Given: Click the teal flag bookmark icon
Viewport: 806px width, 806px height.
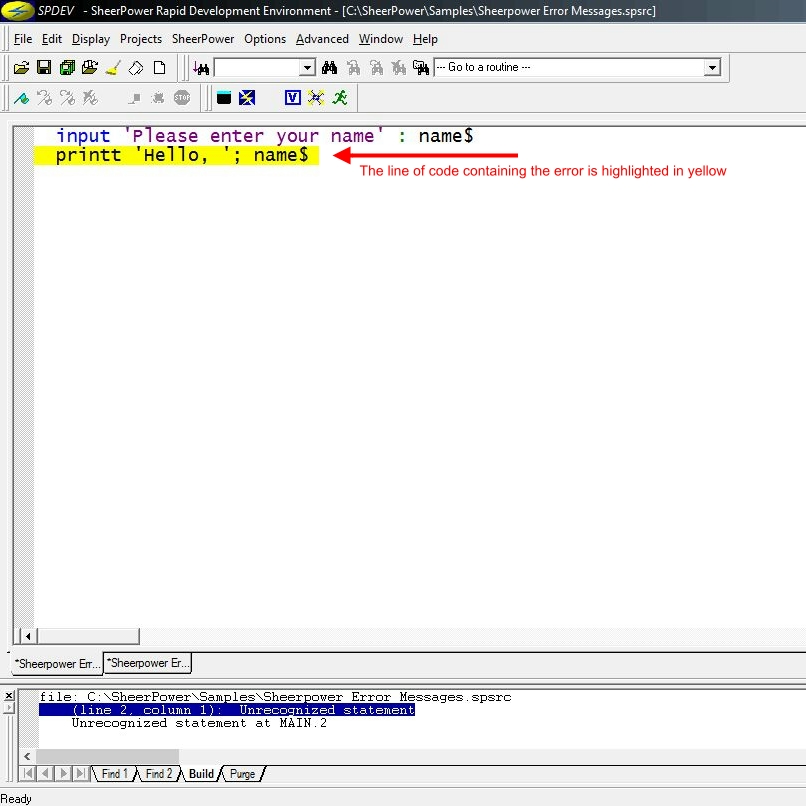Looking at the screenshot, I should [21, 98].
